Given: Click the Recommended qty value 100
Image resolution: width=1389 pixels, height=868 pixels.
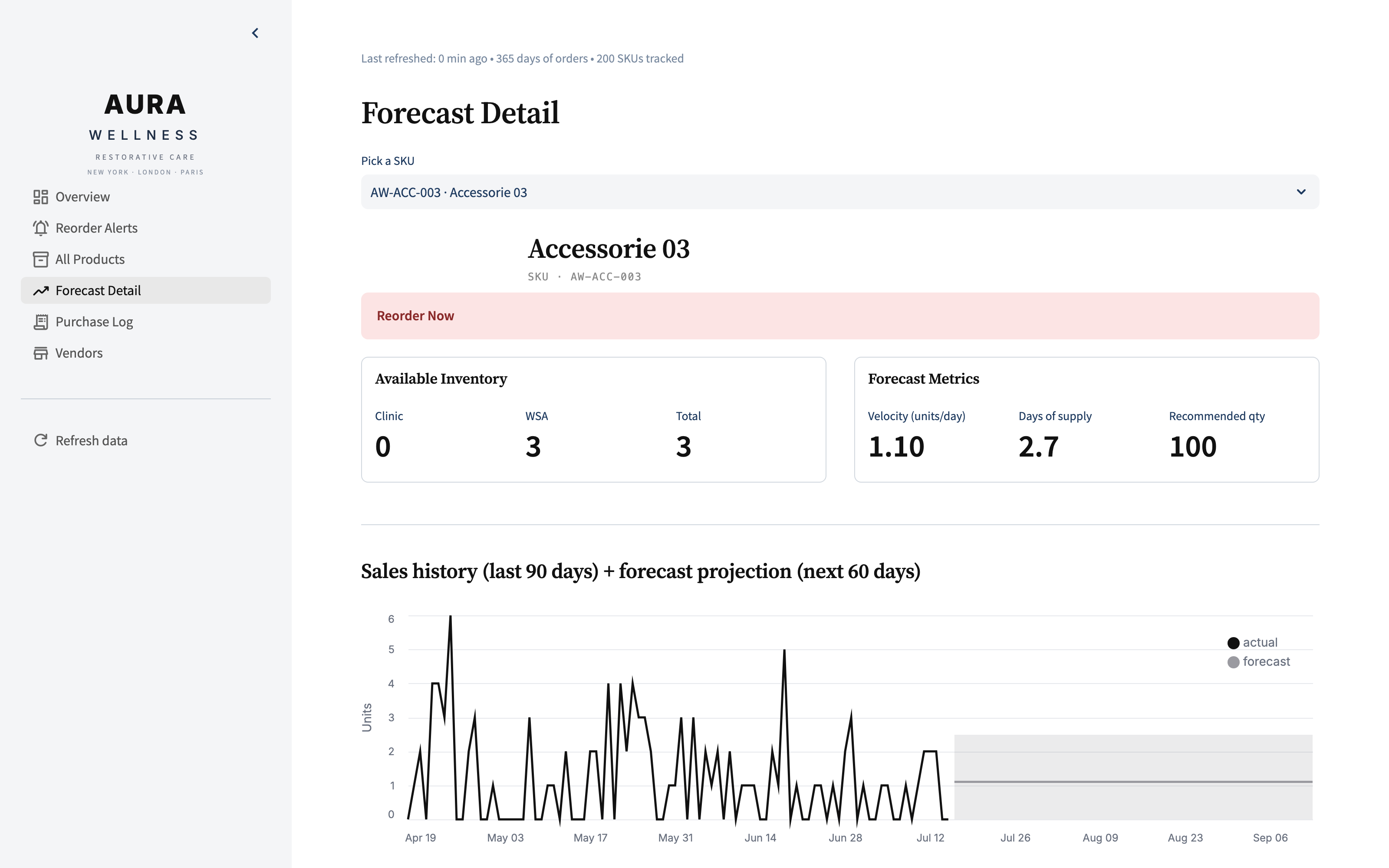Looking at the screenshot, I should tap(1193, 447).
